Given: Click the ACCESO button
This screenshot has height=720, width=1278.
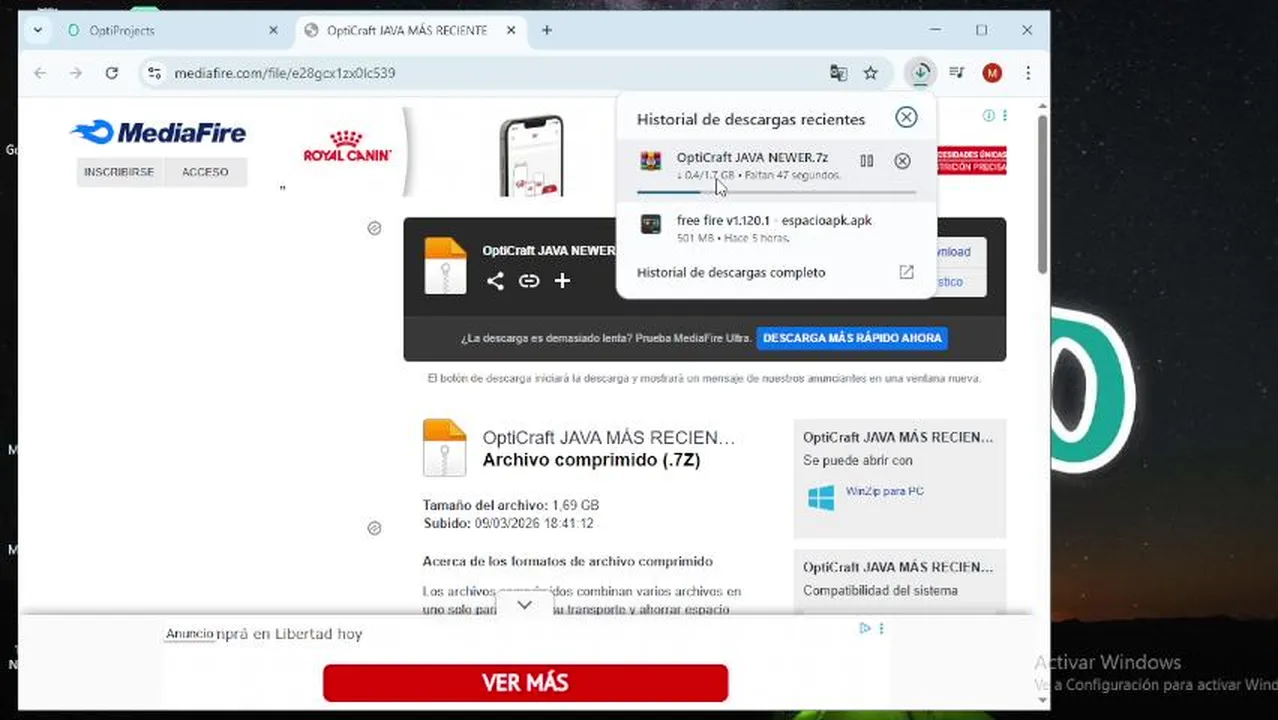Looking at the screenshot, I should [205, 172].
